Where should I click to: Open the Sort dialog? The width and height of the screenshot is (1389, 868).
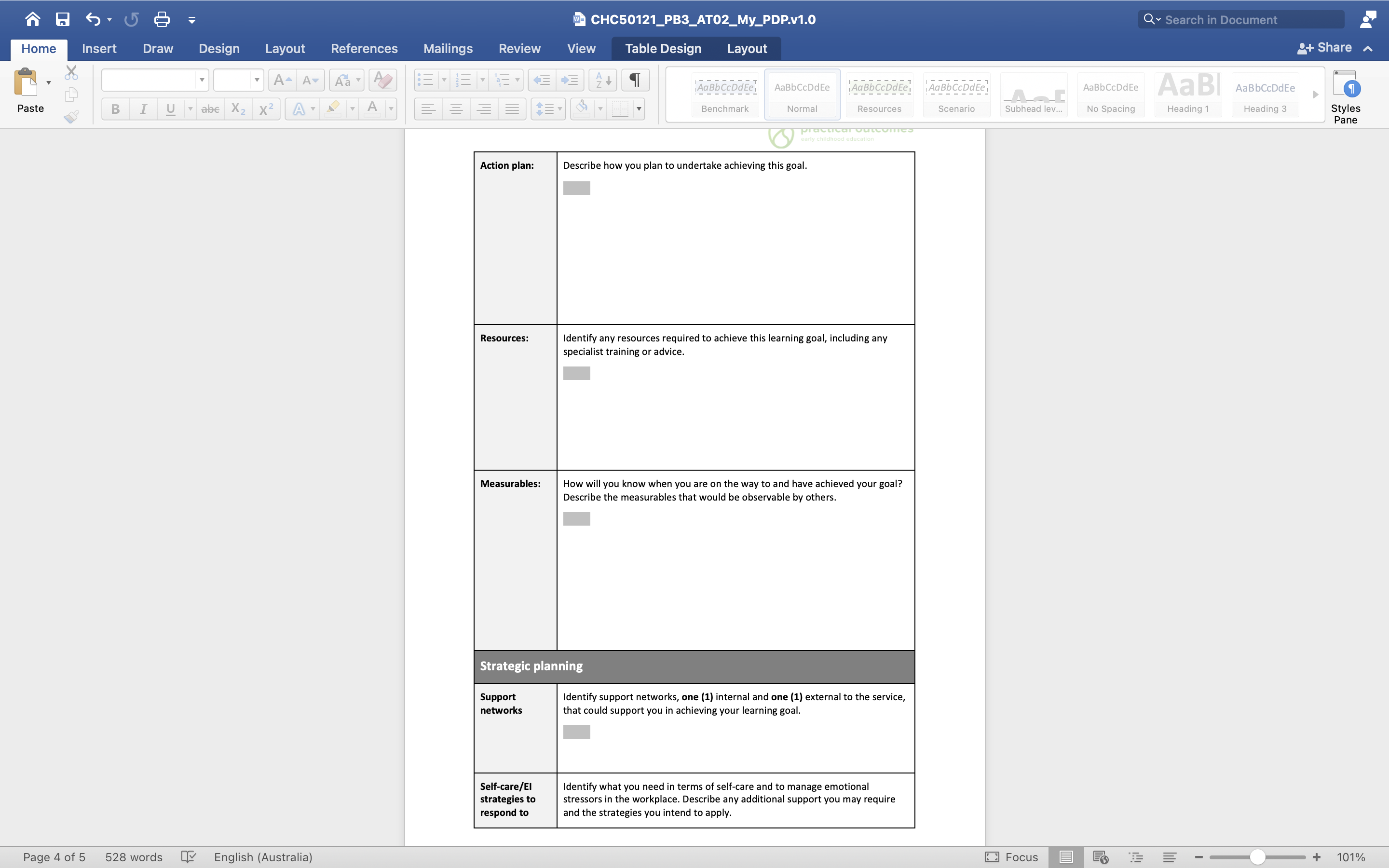coord(601,80)
